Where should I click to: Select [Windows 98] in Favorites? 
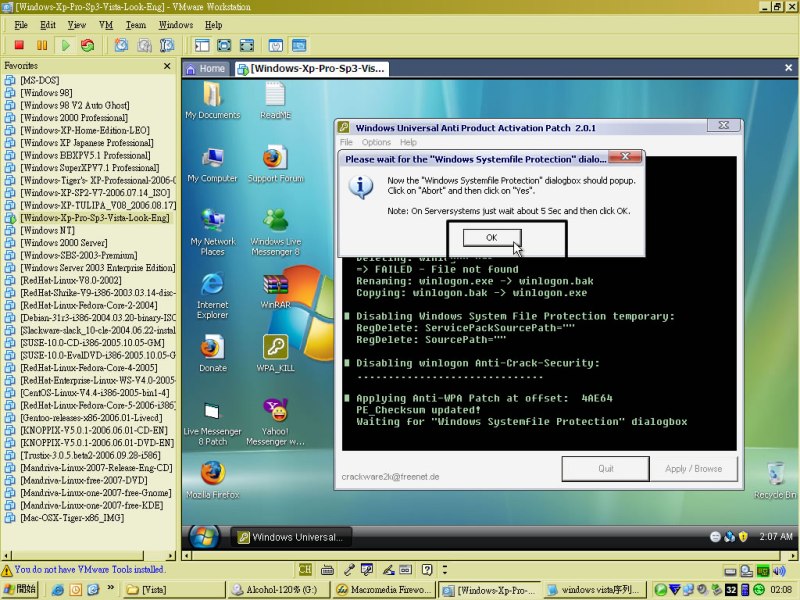46,92
